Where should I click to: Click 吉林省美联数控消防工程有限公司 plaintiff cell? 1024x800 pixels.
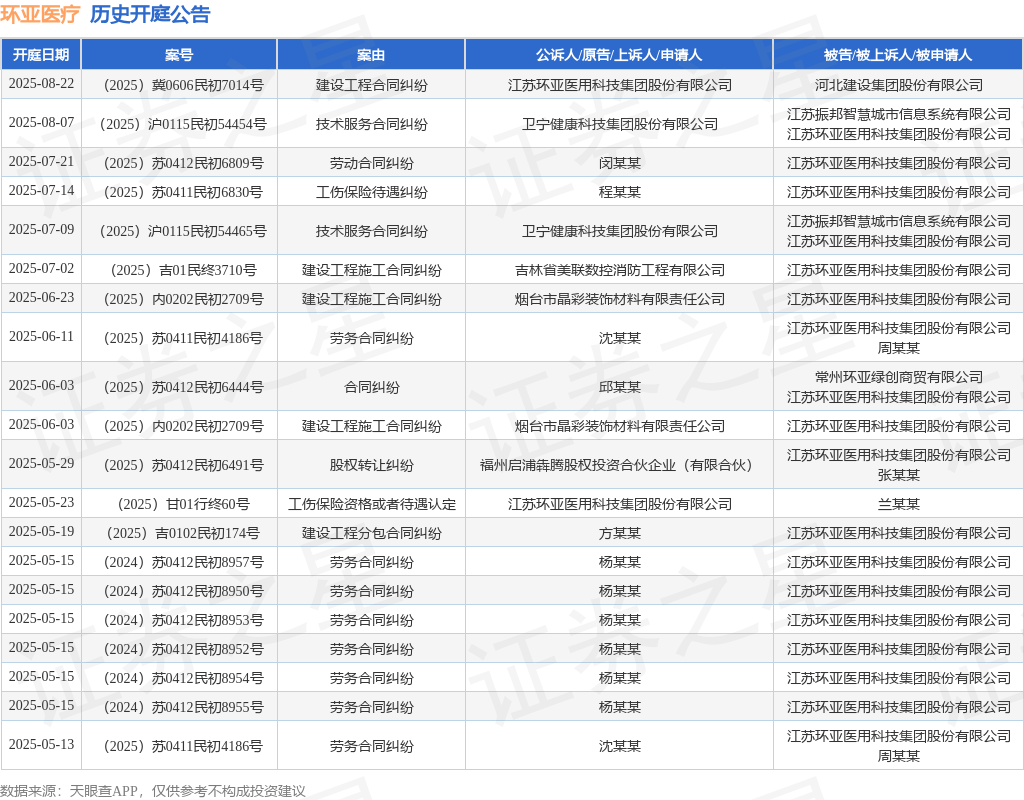(x=620, y=270)
